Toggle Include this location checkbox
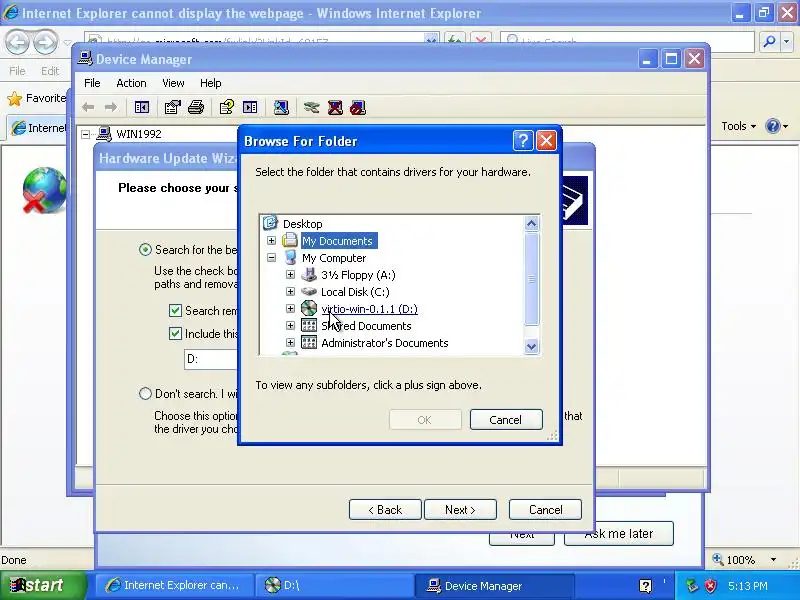 click(175, 333)
